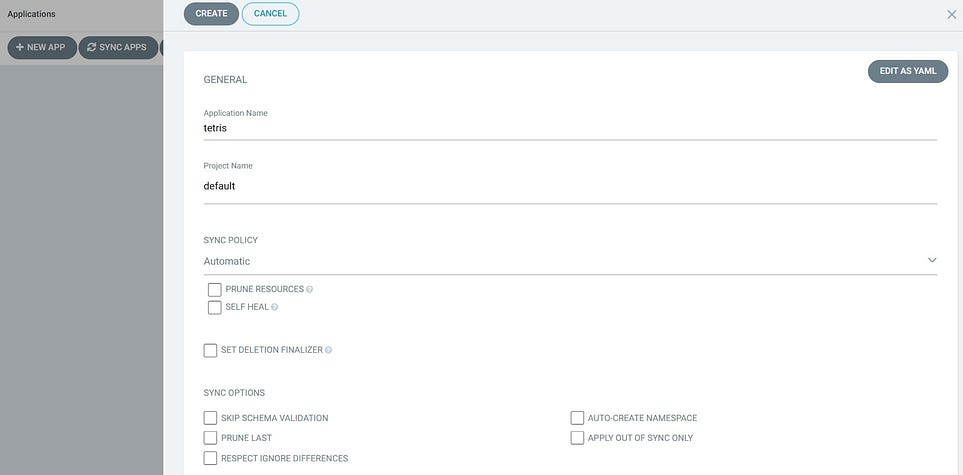Click the SYNC APPS button

tap(118, 47)
